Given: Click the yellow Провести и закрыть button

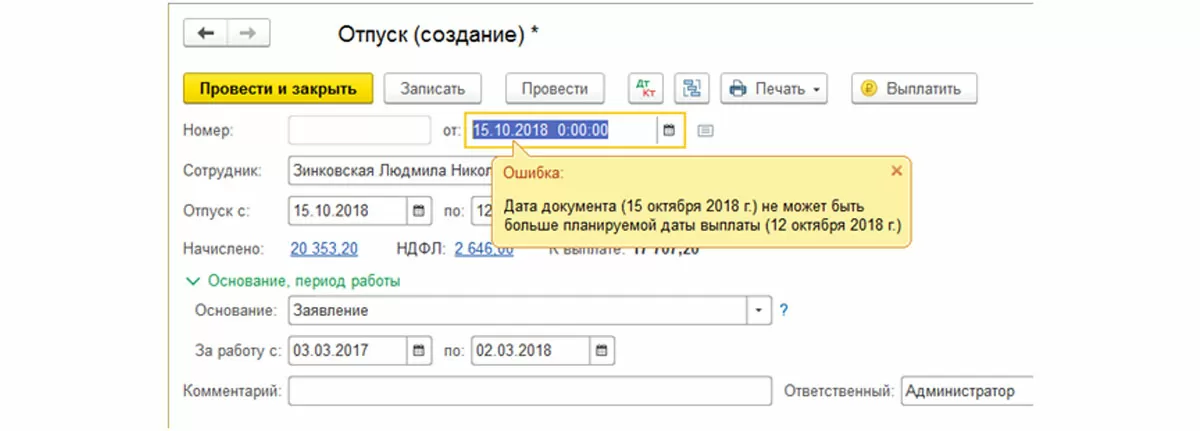Looking at the screenshot, I should tap(278, 88).
